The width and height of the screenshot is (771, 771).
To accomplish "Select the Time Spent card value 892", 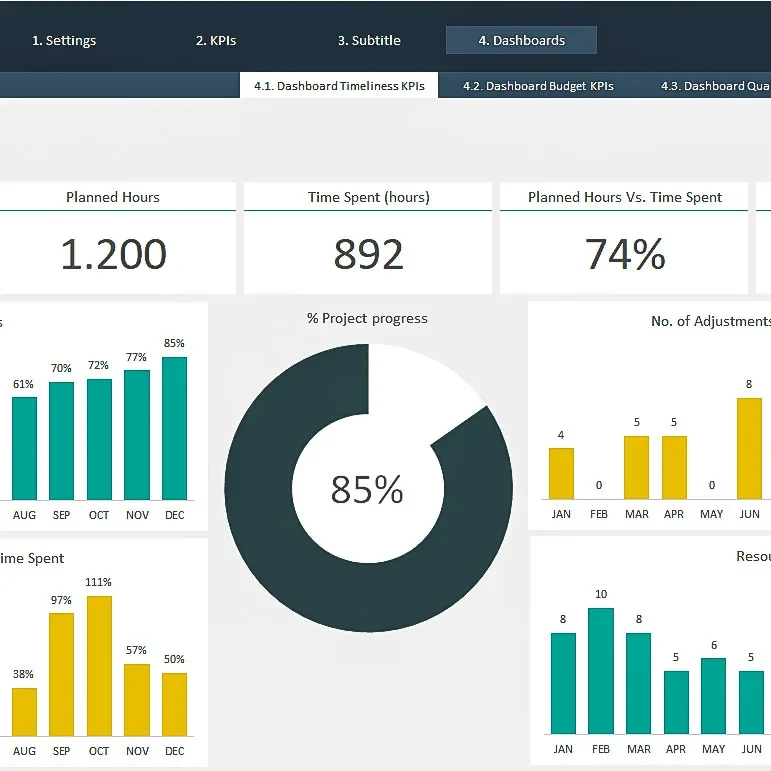I will click(368, 255).
